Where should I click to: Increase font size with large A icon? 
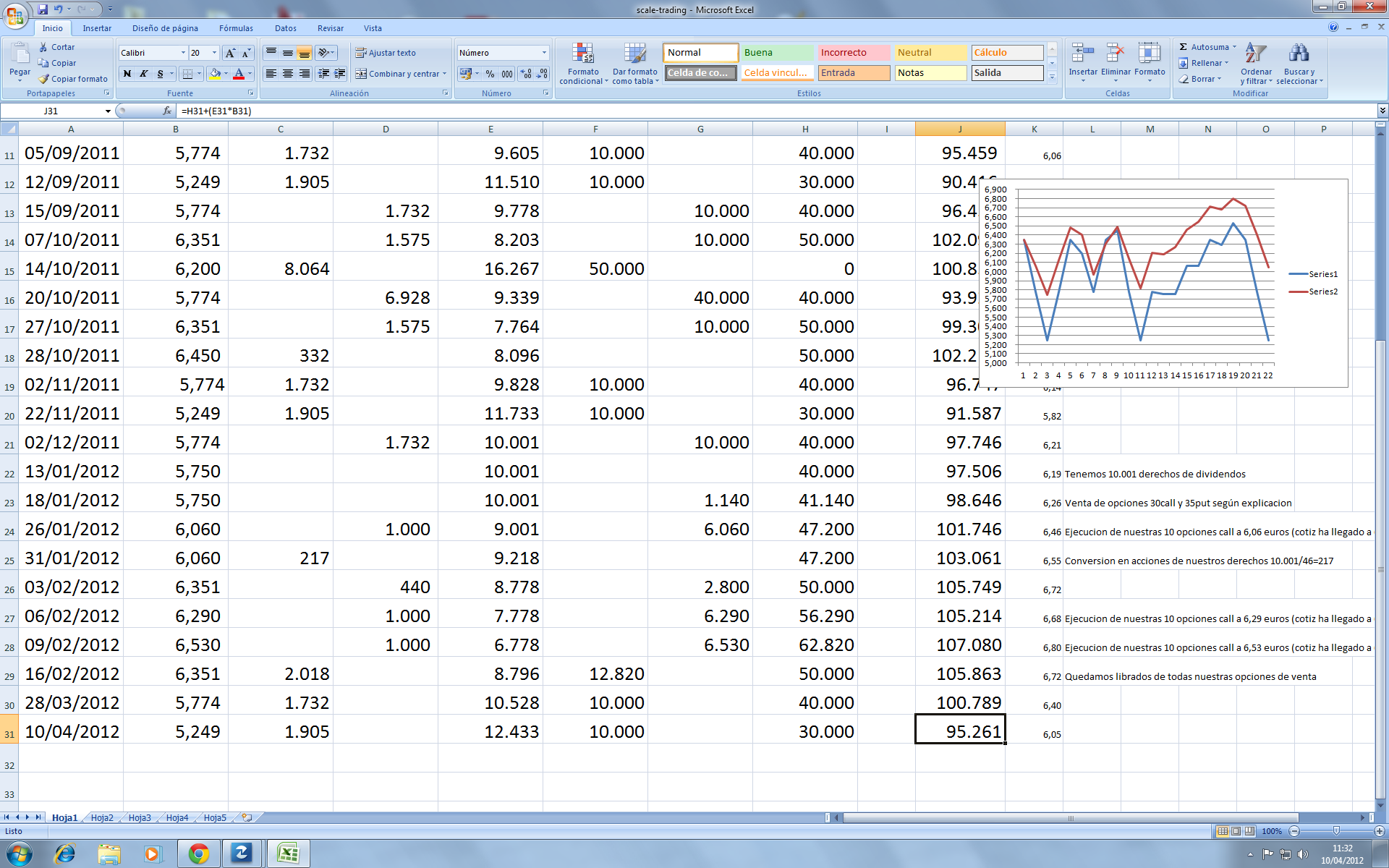[230, 53]
